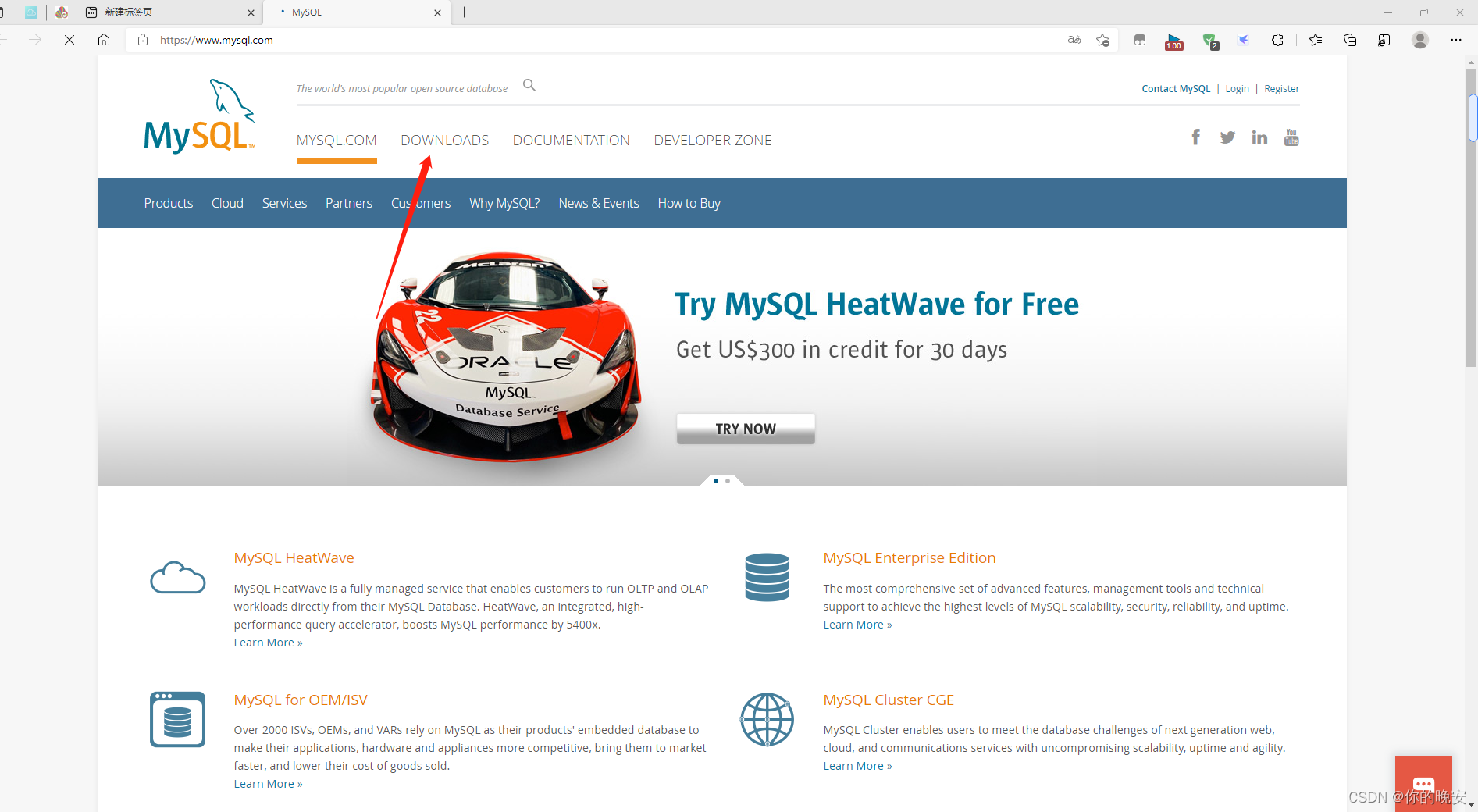The image size is (1478, 812).
Task: Select the MYSQL.COM navigation tab
Action: click(x=337, y=141)
